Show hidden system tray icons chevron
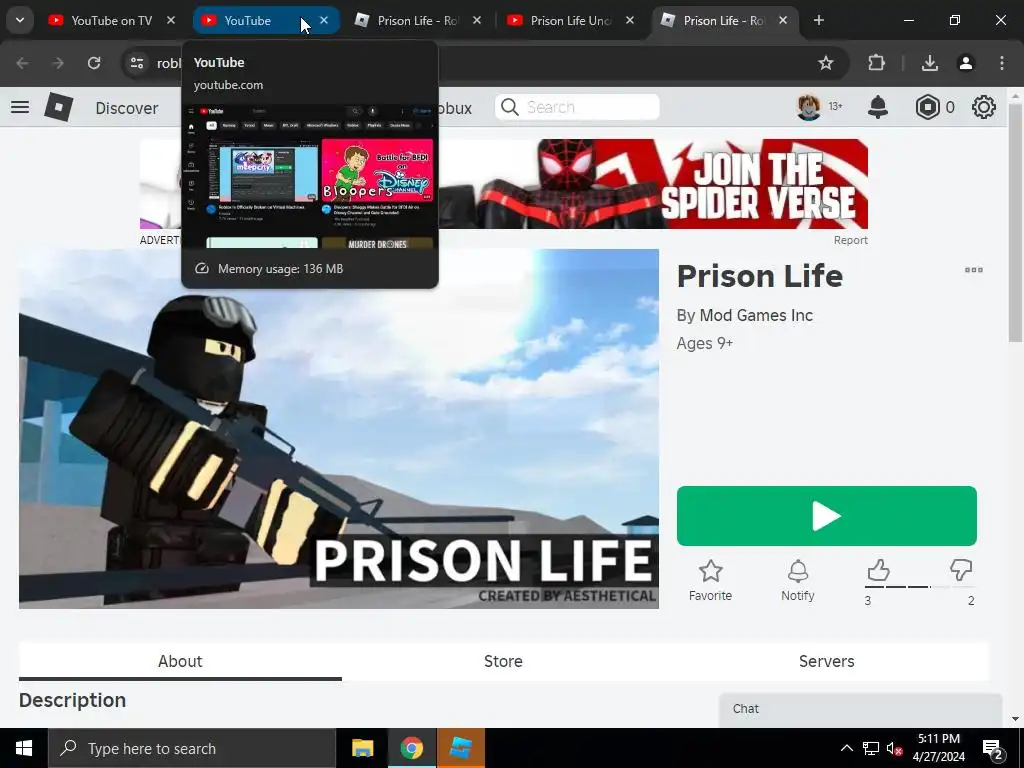Image resolution: width=1024 pixels, height=768 pixels. (x=846, y=748)
